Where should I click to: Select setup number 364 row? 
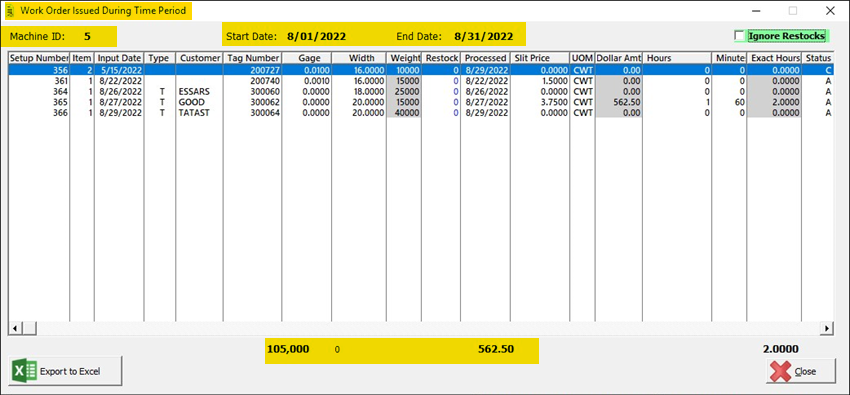421,92
